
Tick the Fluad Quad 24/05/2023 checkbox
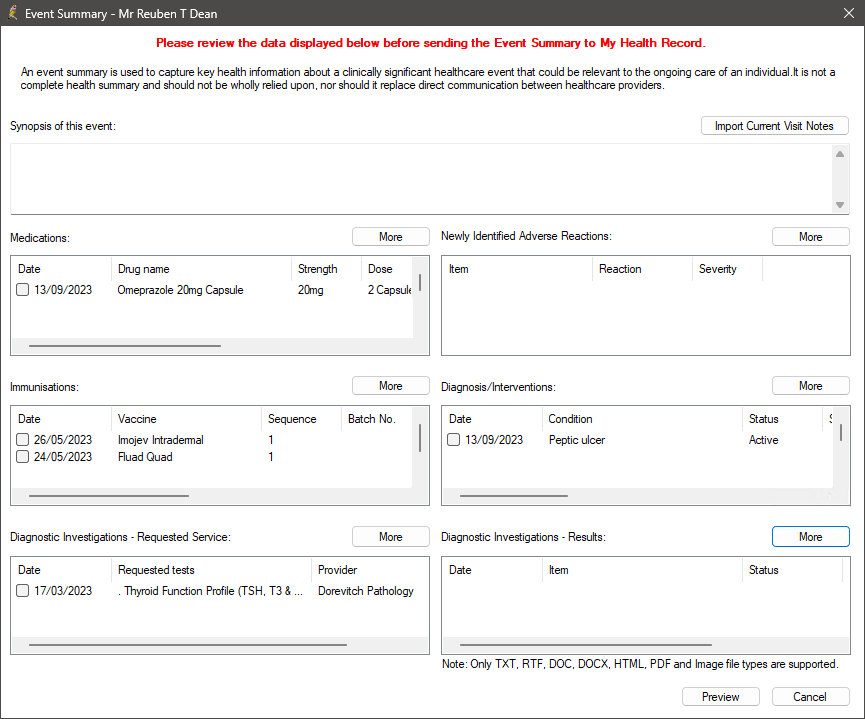(x=23, y=457)
